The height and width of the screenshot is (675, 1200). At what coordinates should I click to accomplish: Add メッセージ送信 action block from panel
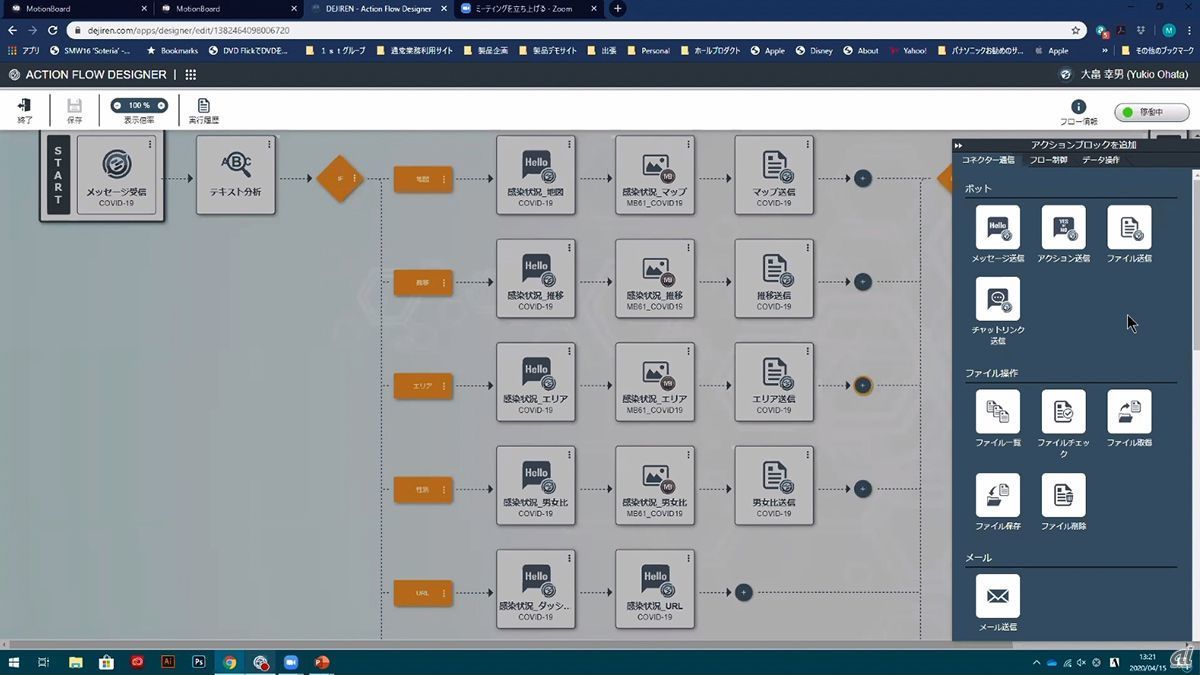(x=998, y=227)
